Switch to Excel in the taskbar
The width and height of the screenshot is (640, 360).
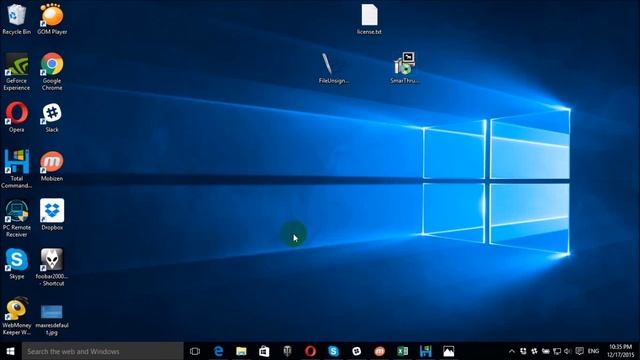(x=402, y=351)
